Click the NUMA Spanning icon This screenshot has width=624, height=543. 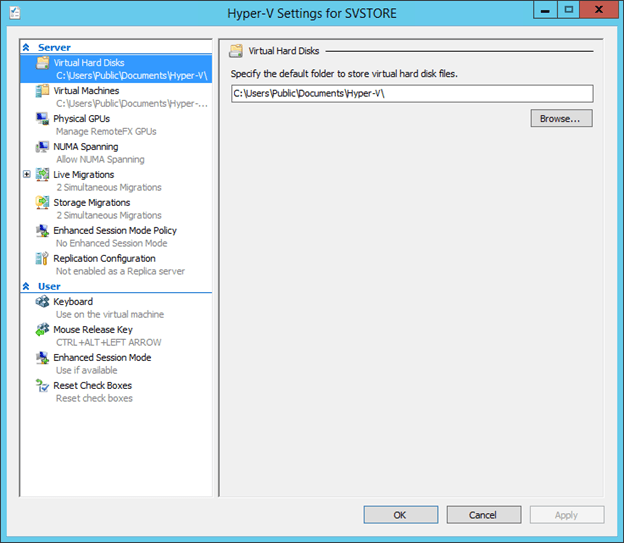pos(43,147)
